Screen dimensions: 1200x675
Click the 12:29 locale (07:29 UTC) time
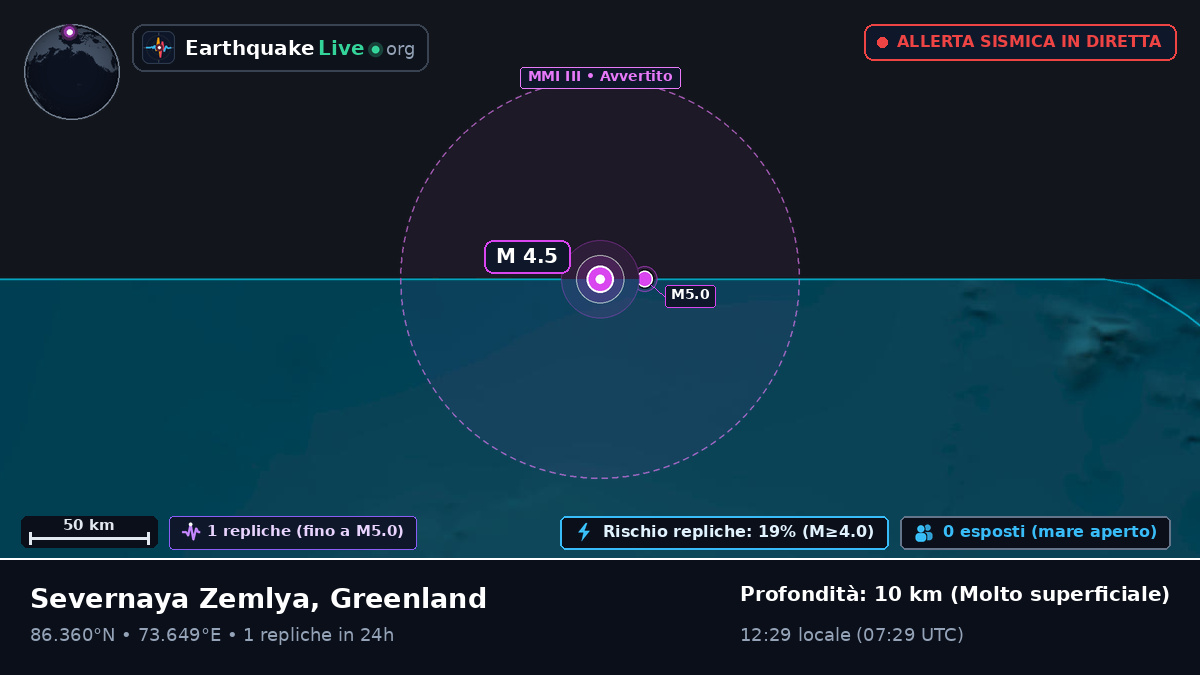pyautogui.click(x=852, y=635)
